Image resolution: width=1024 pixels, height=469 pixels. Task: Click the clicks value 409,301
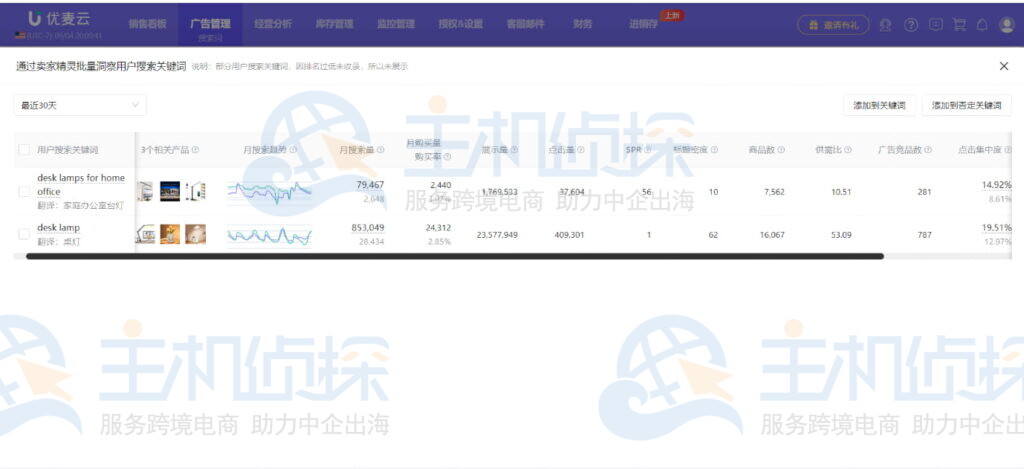(567, 234)
